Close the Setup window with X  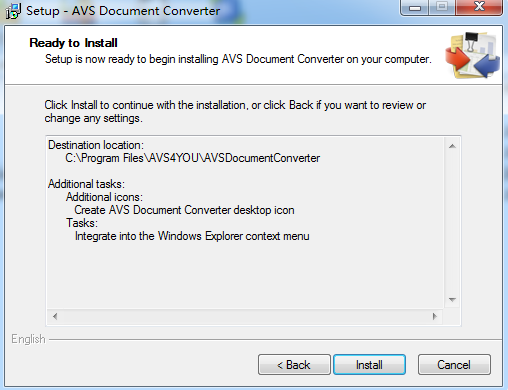point(479,7)
